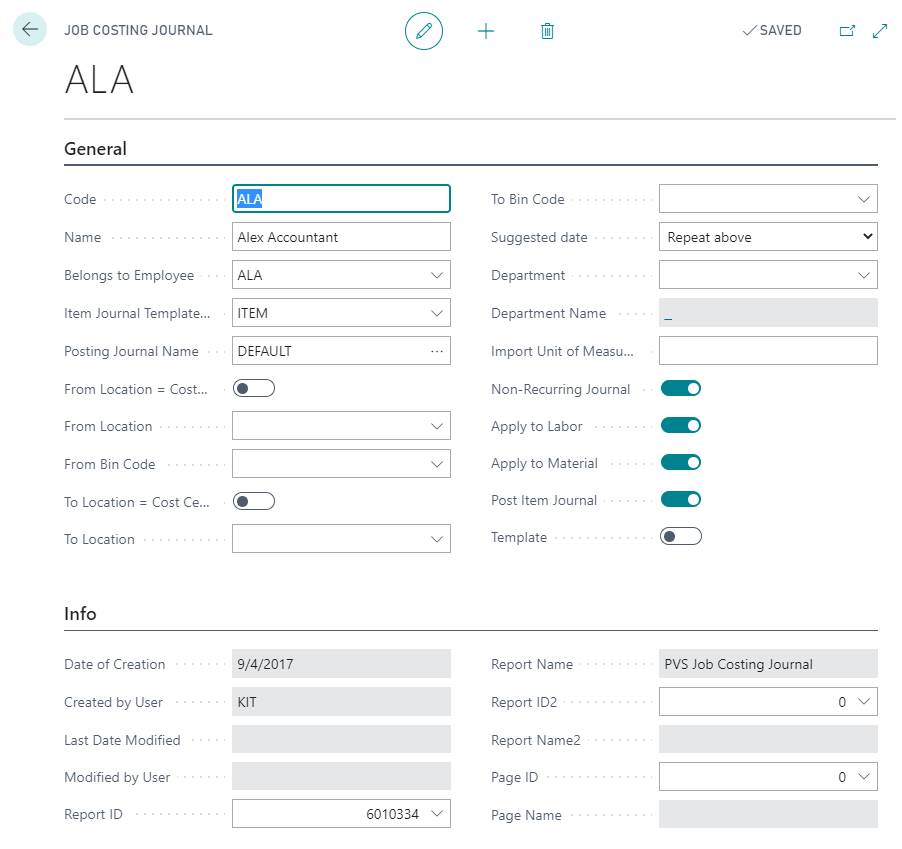Image resolution: width=902 pixels, height=849 pixels.
Task: Expand From Location dropdown
Action: coord(437,426)
